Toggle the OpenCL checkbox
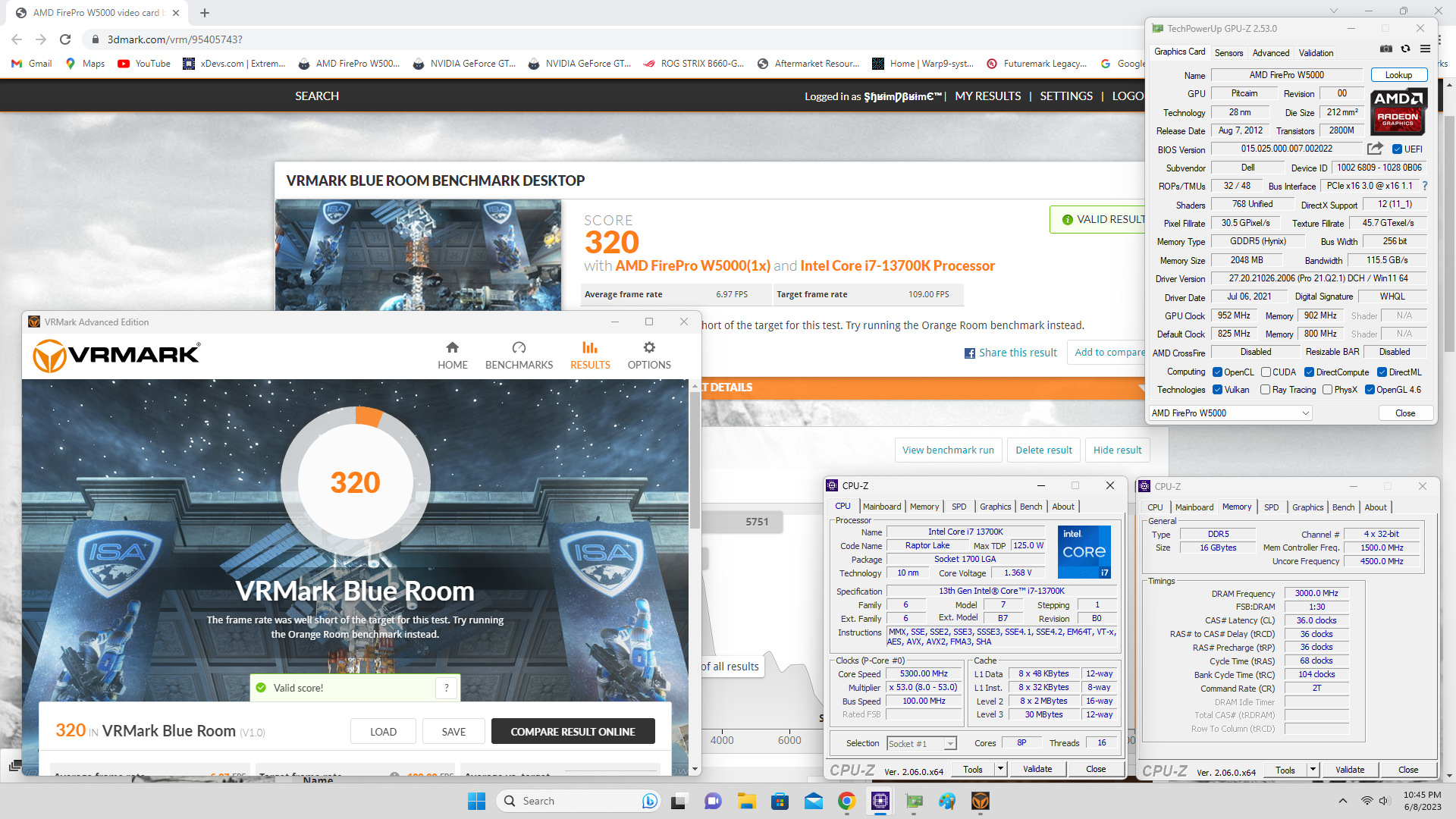The image size is (1456, 819). (1217, 372)
